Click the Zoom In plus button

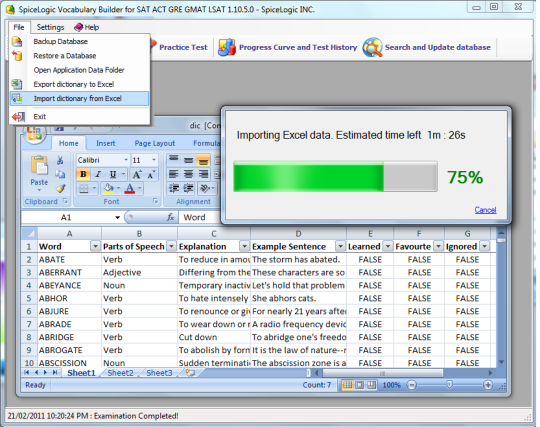(488, 385)
